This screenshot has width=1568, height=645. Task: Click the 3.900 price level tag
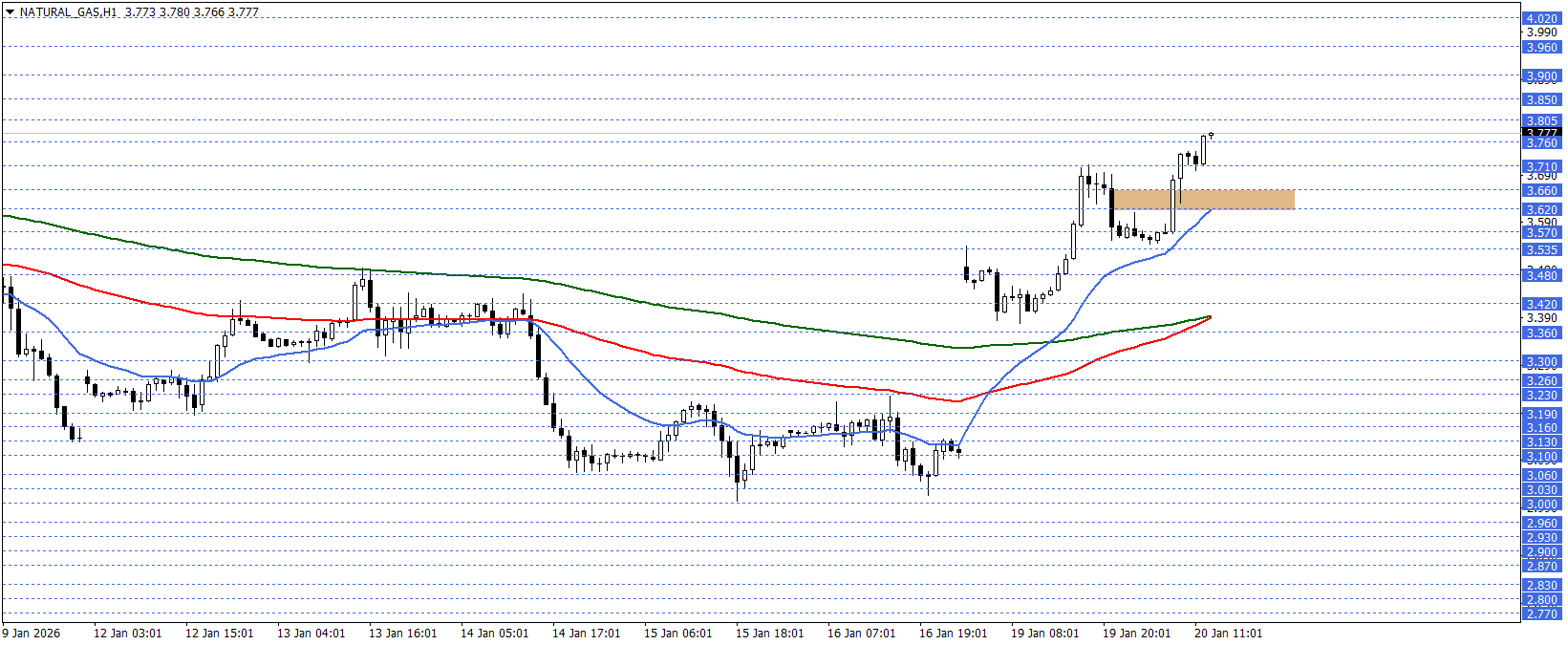(1541, 75)
